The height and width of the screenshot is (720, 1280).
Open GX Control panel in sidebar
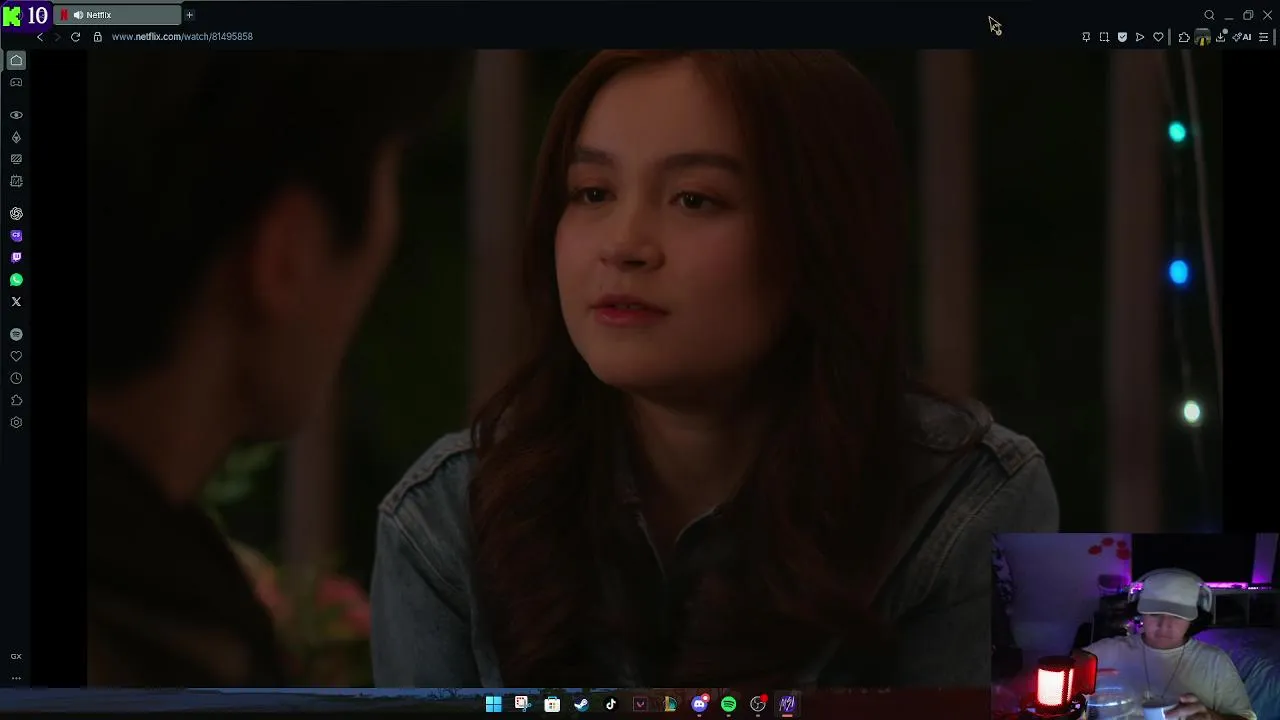click(x=16, y=181)
